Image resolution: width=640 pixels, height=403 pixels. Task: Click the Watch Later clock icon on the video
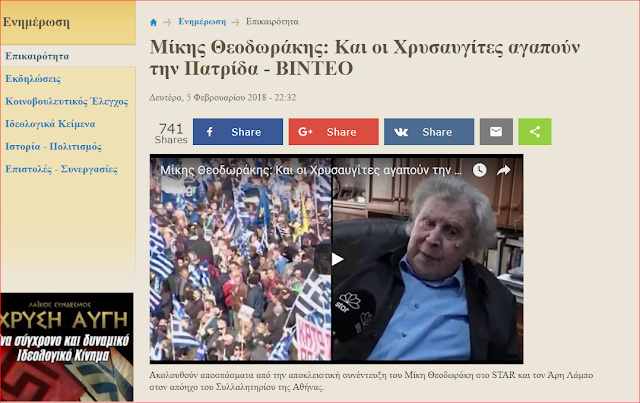pos(480,170)
